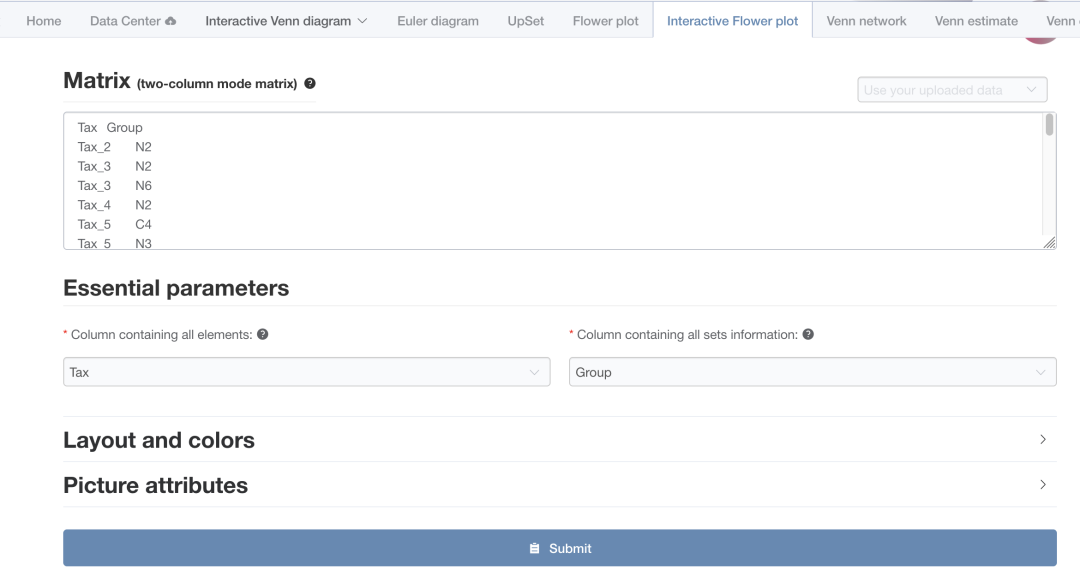1080x570 pixels.
Task: Click the '(two-column mode matrix)' label
Action: 217,84
